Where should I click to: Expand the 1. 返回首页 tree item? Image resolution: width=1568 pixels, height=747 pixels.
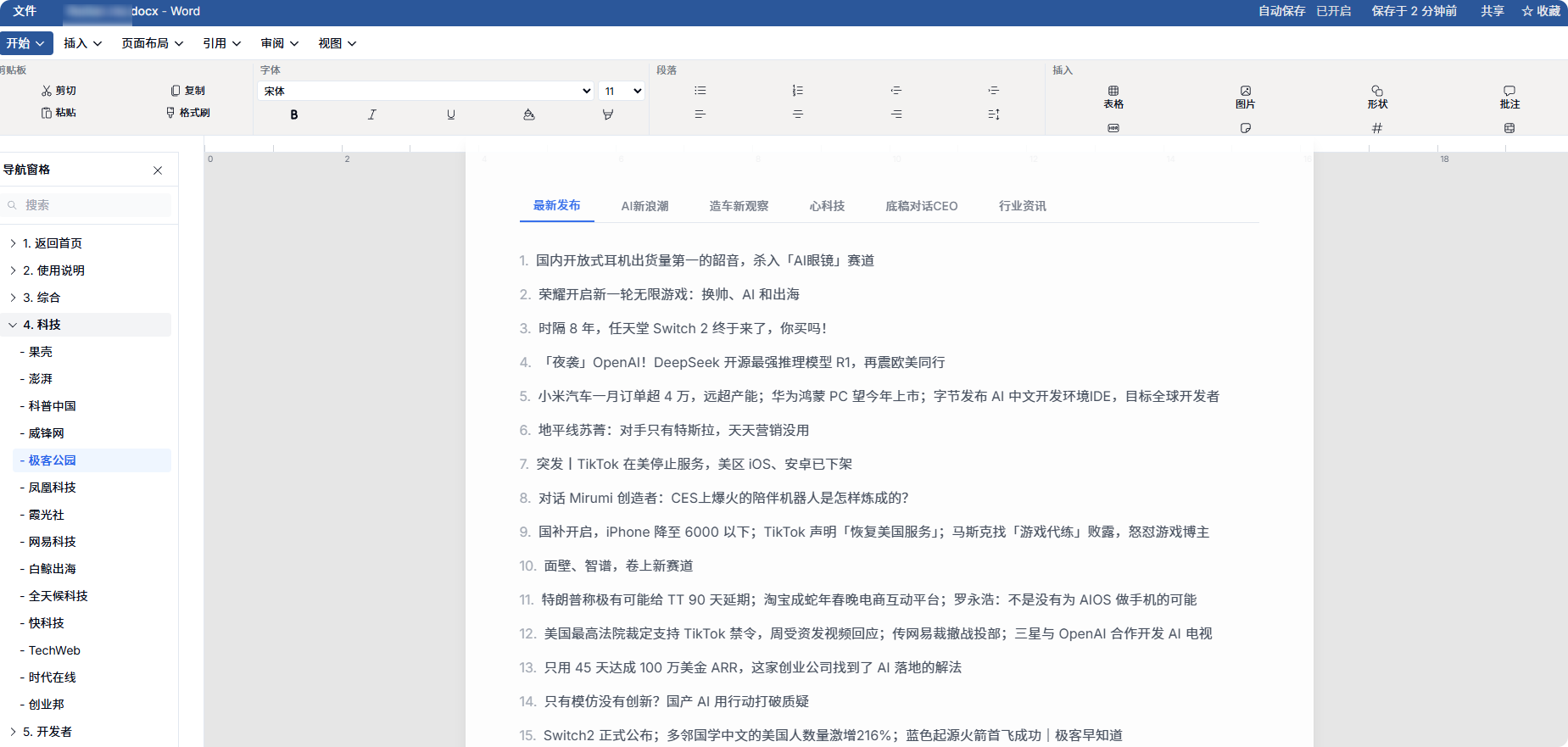13,243
